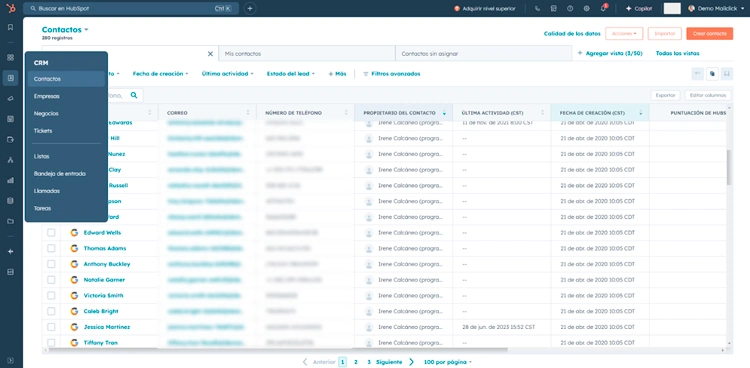Switch to the Mis contactos tab

coord(307,54)
